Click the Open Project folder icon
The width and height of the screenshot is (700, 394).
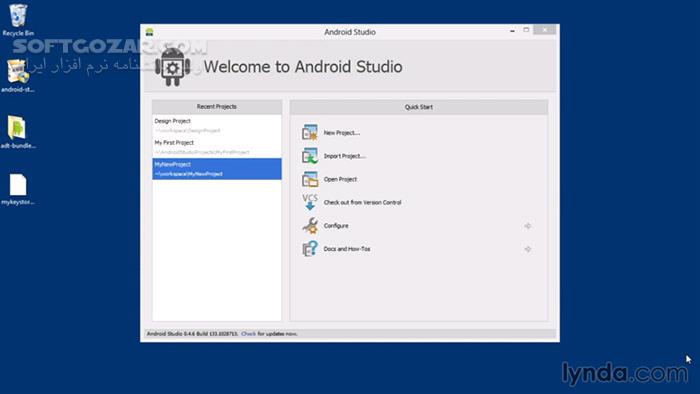point(310,179)
